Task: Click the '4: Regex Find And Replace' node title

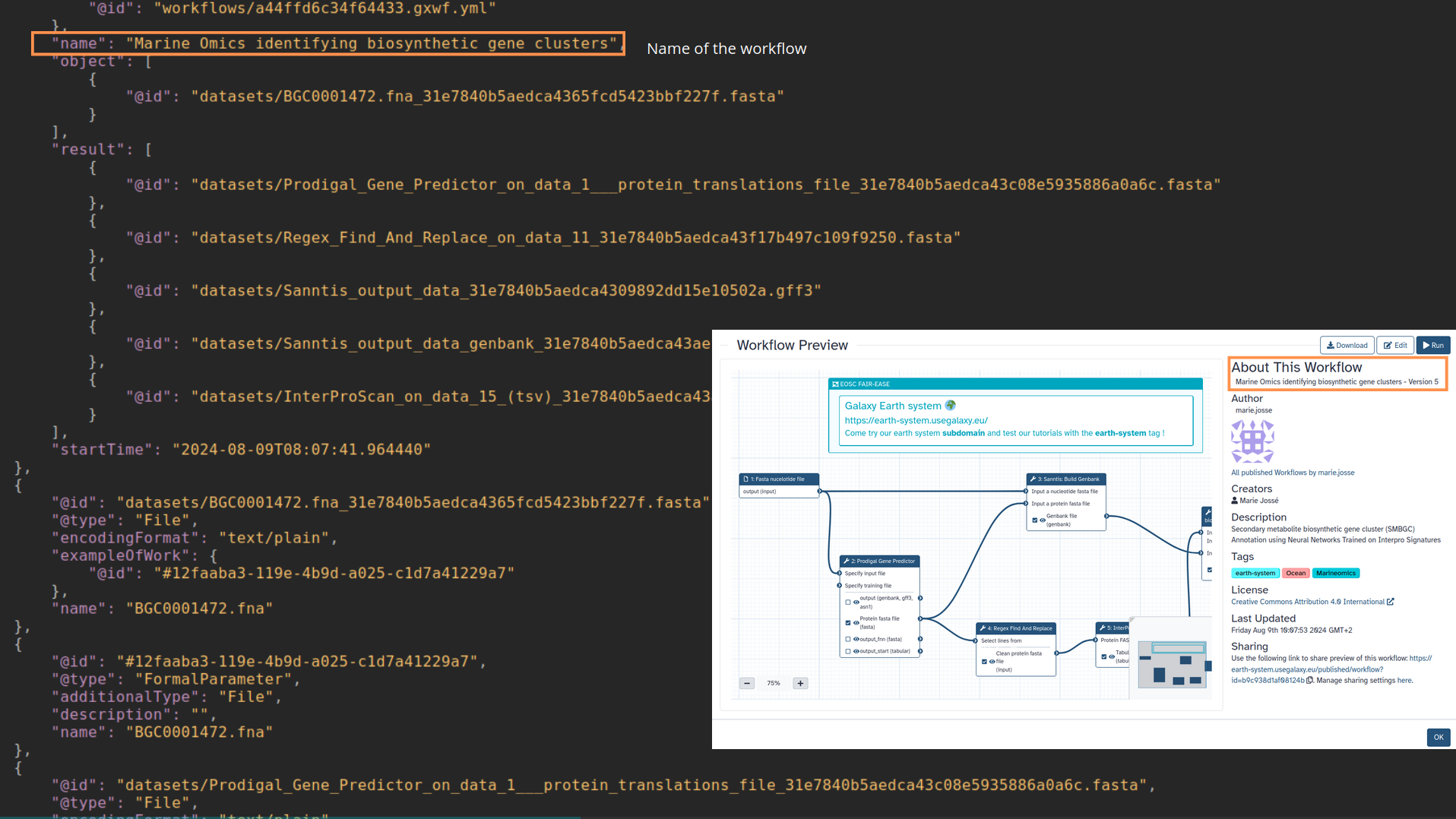Action: coord(1020,628)
